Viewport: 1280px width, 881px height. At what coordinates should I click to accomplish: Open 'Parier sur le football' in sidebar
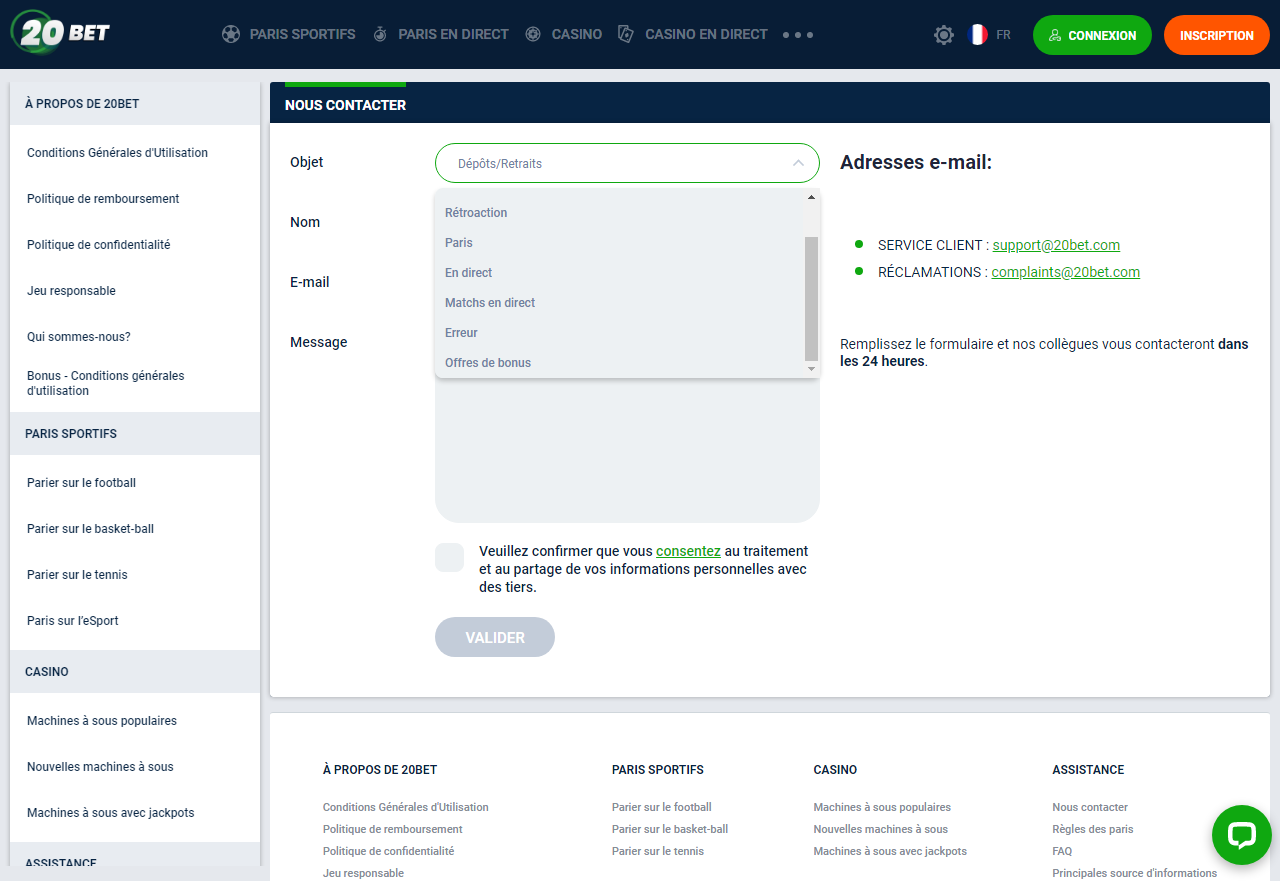[x=81, y=483]
